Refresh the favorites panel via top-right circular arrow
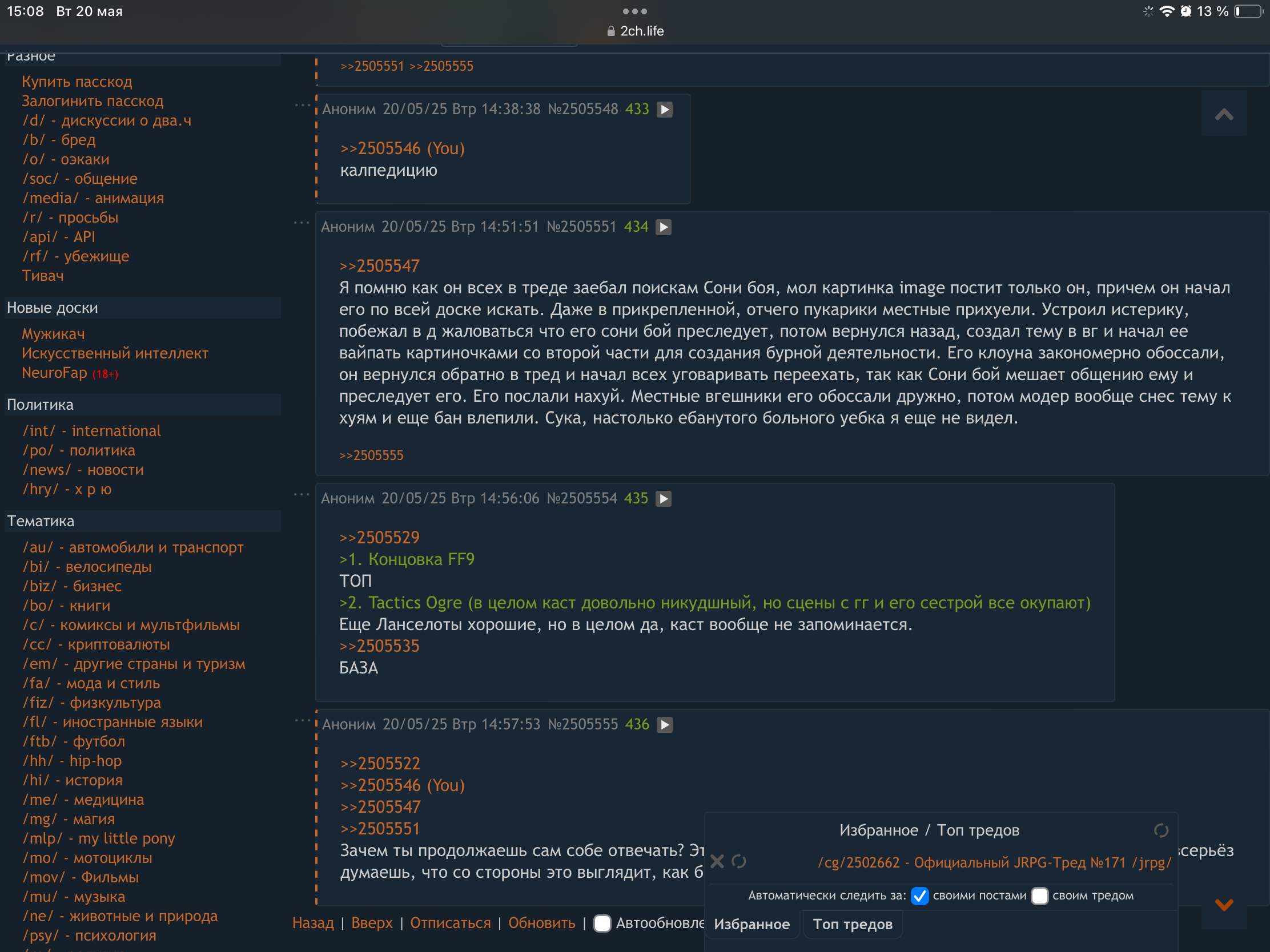 click(x=1161, y=830)
